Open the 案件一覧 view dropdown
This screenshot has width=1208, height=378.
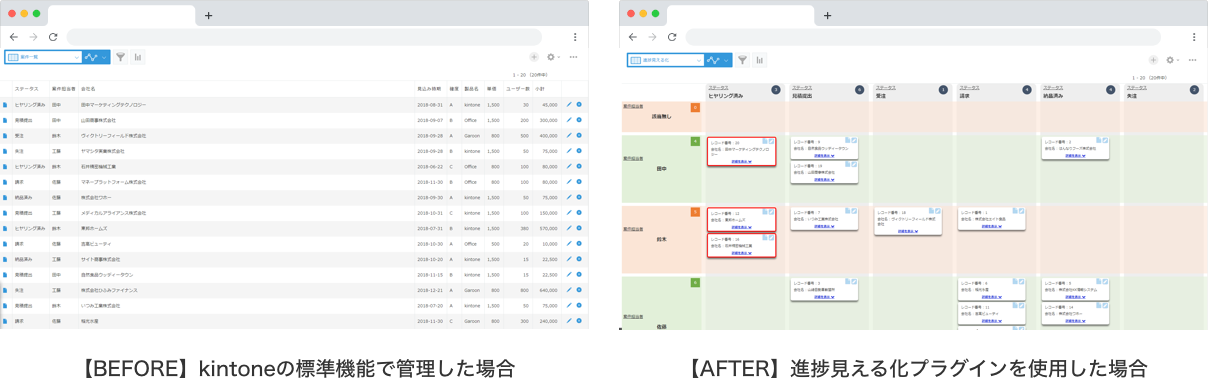[x=42, y=58]
